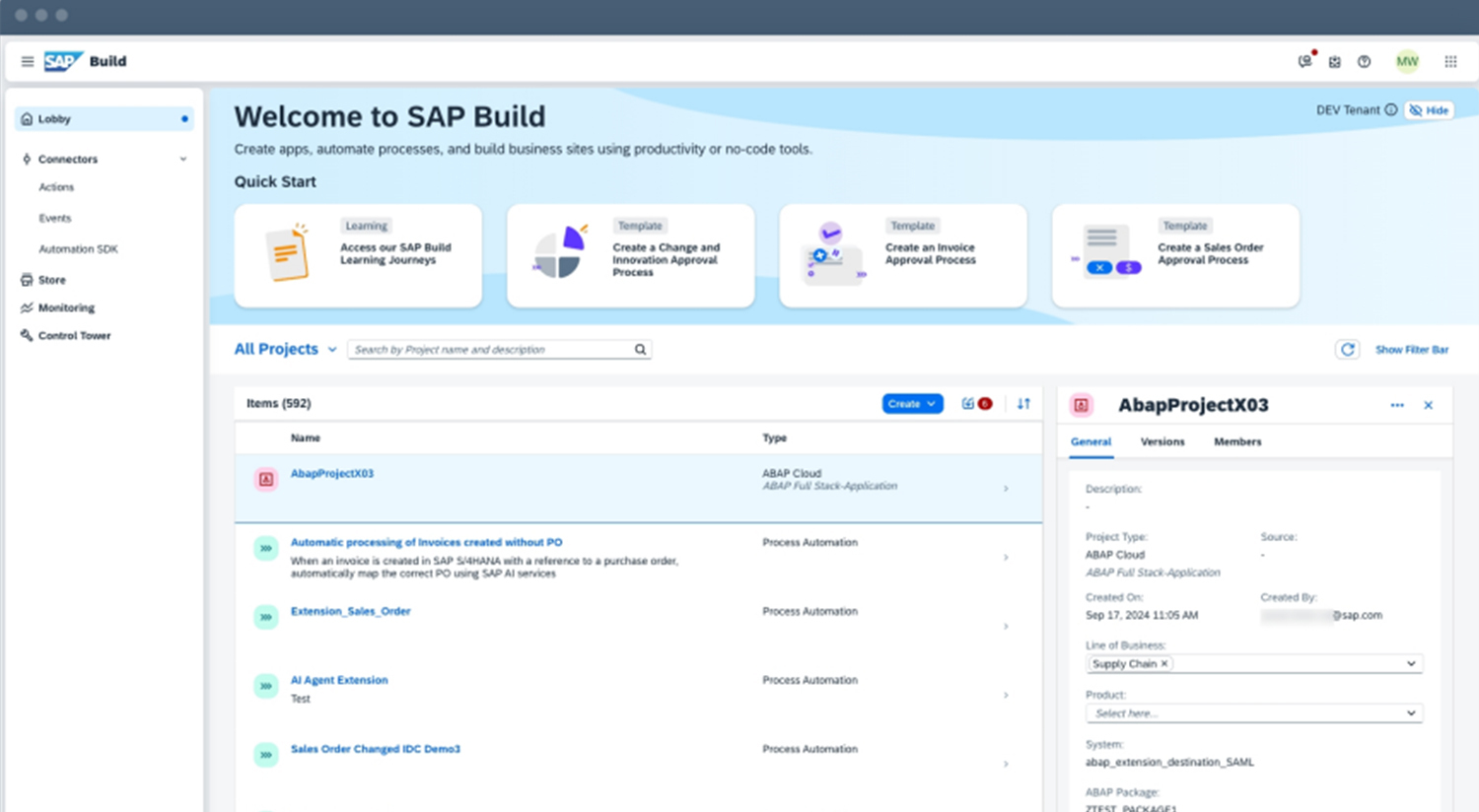This screenshot has width=1479, height=812.
Task: Show the Filter Bar
Action: [1411, 350]
